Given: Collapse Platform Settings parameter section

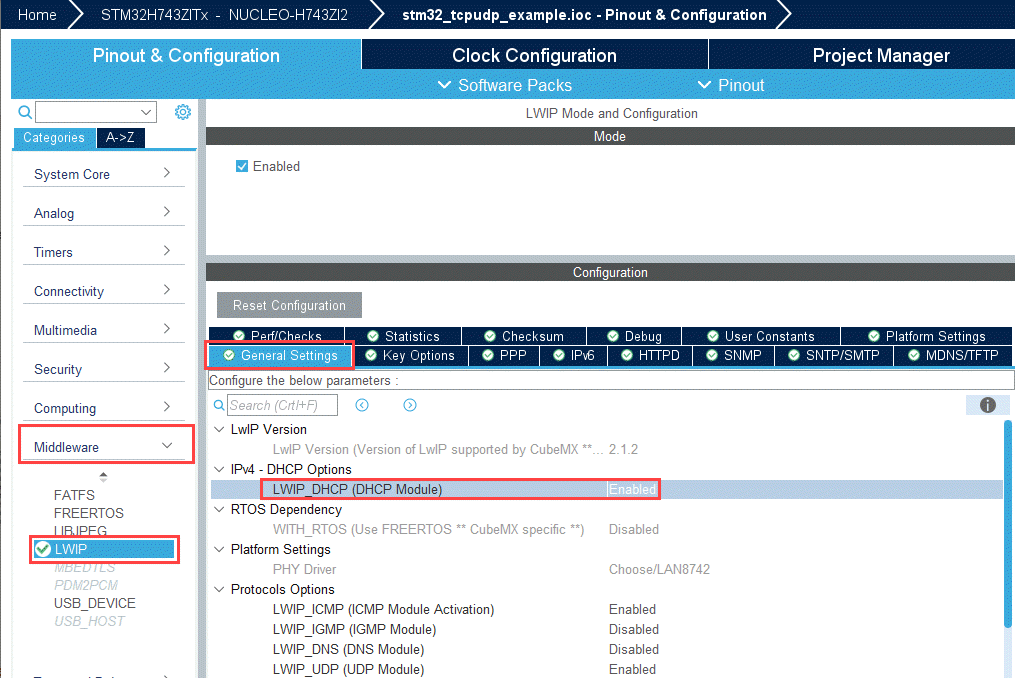Looking at the screenshot, I should pyautogui.click(x=219, y=549).
